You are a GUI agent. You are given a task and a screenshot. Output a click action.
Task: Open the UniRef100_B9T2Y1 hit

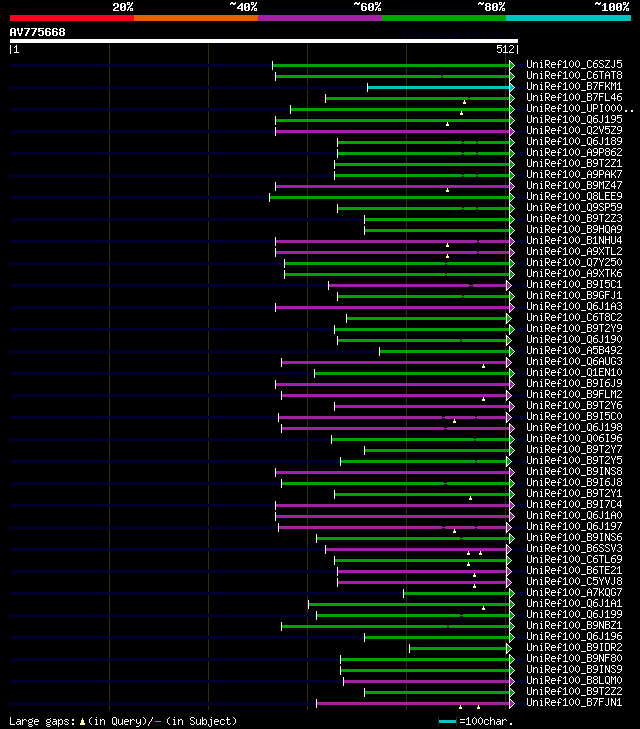point(574,493)
